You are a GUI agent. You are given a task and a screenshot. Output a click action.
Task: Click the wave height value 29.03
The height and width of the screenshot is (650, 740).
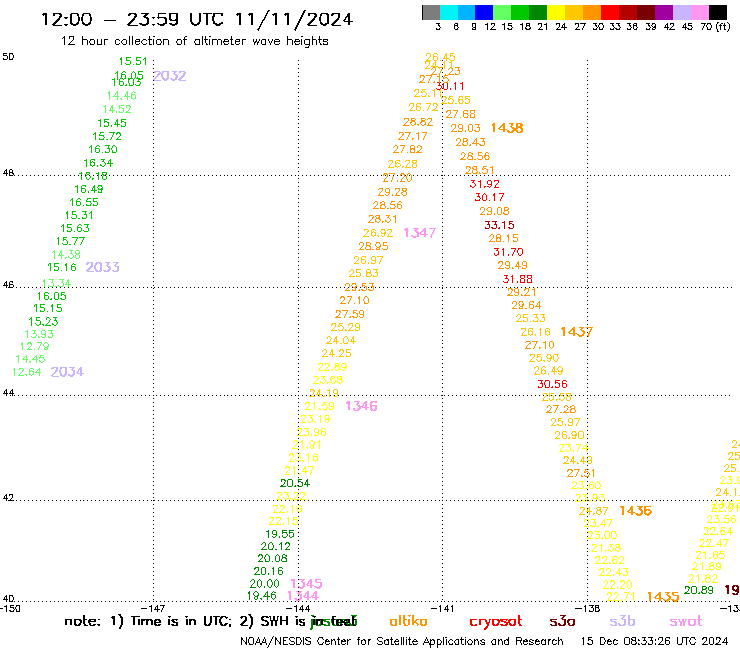(465, 128)
